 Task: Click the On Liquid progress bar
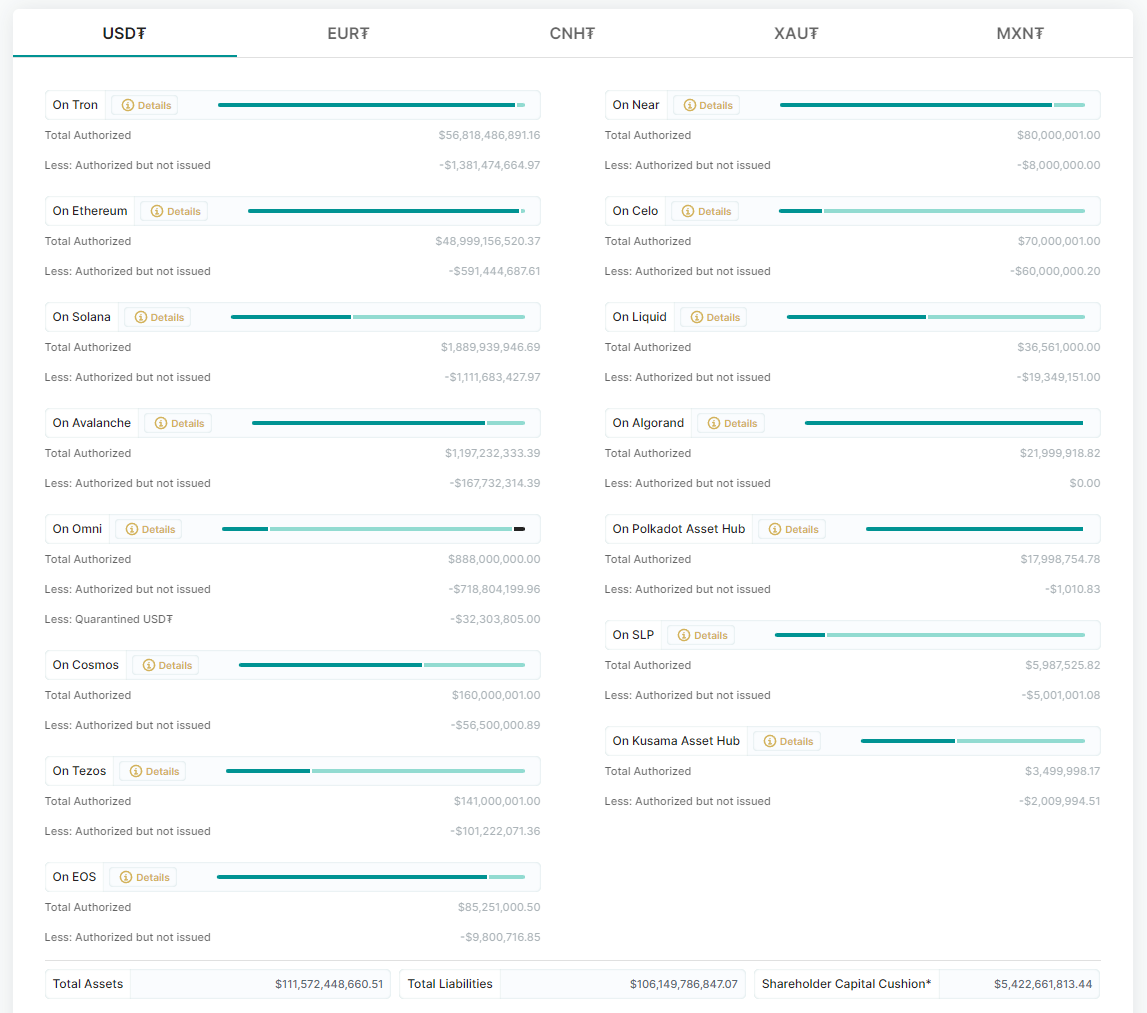coord(935,317)
